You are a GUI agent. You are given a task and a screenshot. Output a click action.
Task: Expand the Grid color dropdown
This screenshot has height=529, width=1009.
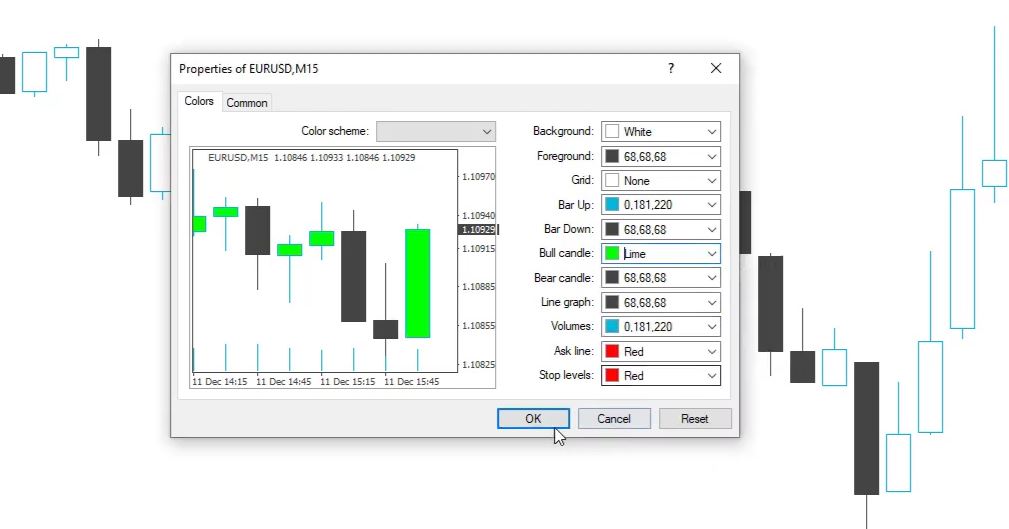(711, 181)
